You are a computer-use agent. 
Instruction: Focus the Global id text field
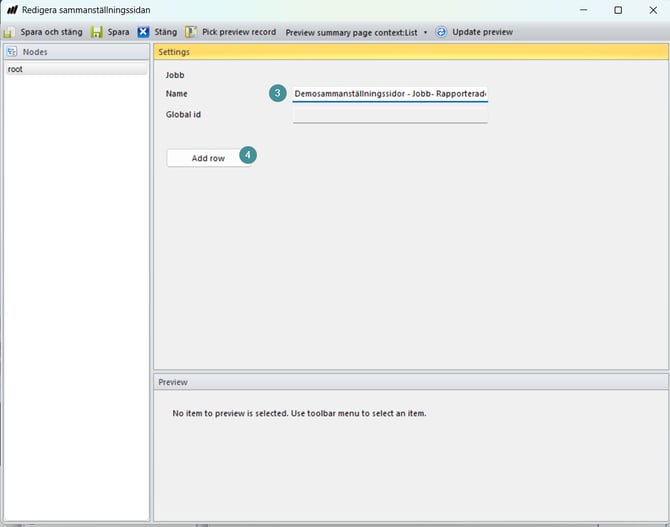(x=389, y=114)
